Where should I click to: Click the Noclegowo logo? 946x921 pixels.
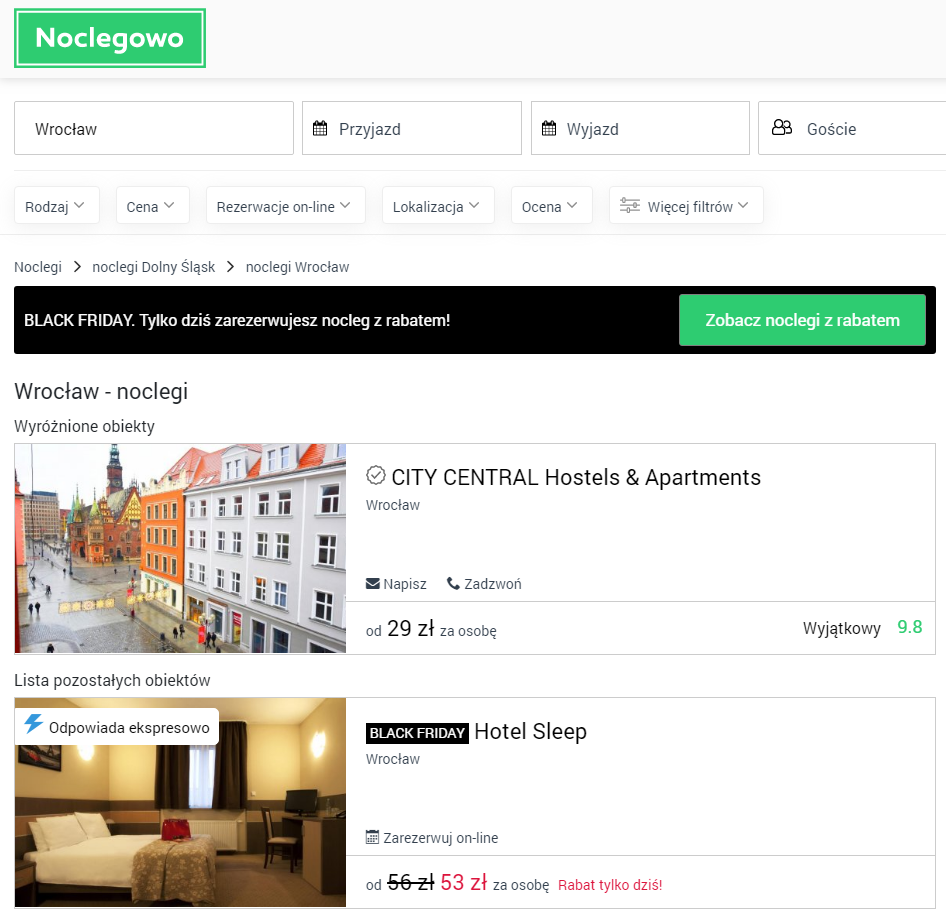tap(110, 38)
